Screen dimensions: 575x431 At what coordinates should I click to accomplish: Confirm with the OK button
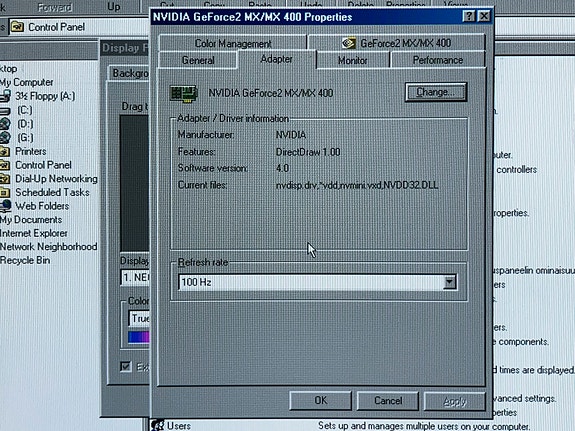click(x=321, y=400)
